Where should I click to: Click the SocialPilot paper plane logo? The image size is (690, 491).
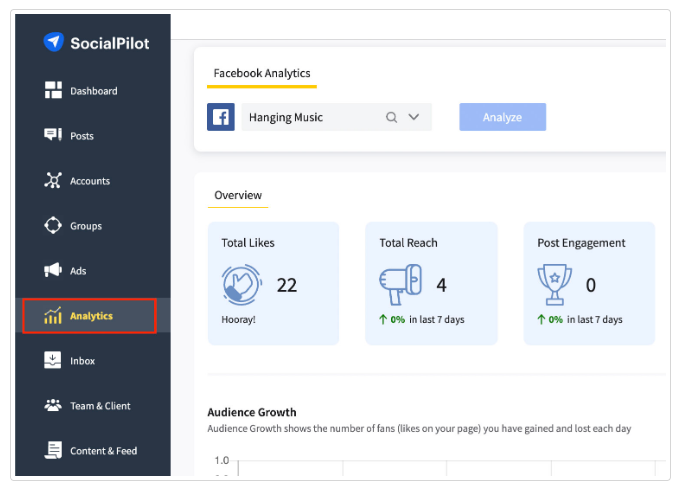click(x=54, y=42)
